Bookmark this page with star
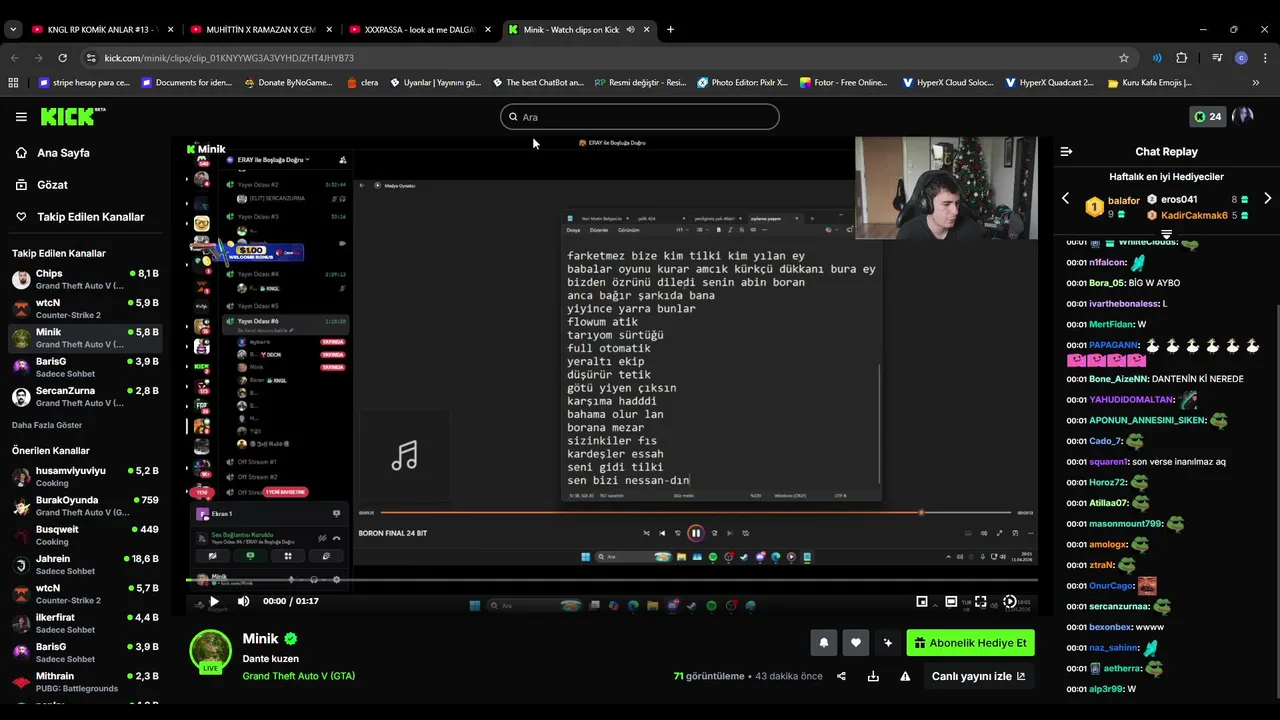 (x=1124, y=58)
